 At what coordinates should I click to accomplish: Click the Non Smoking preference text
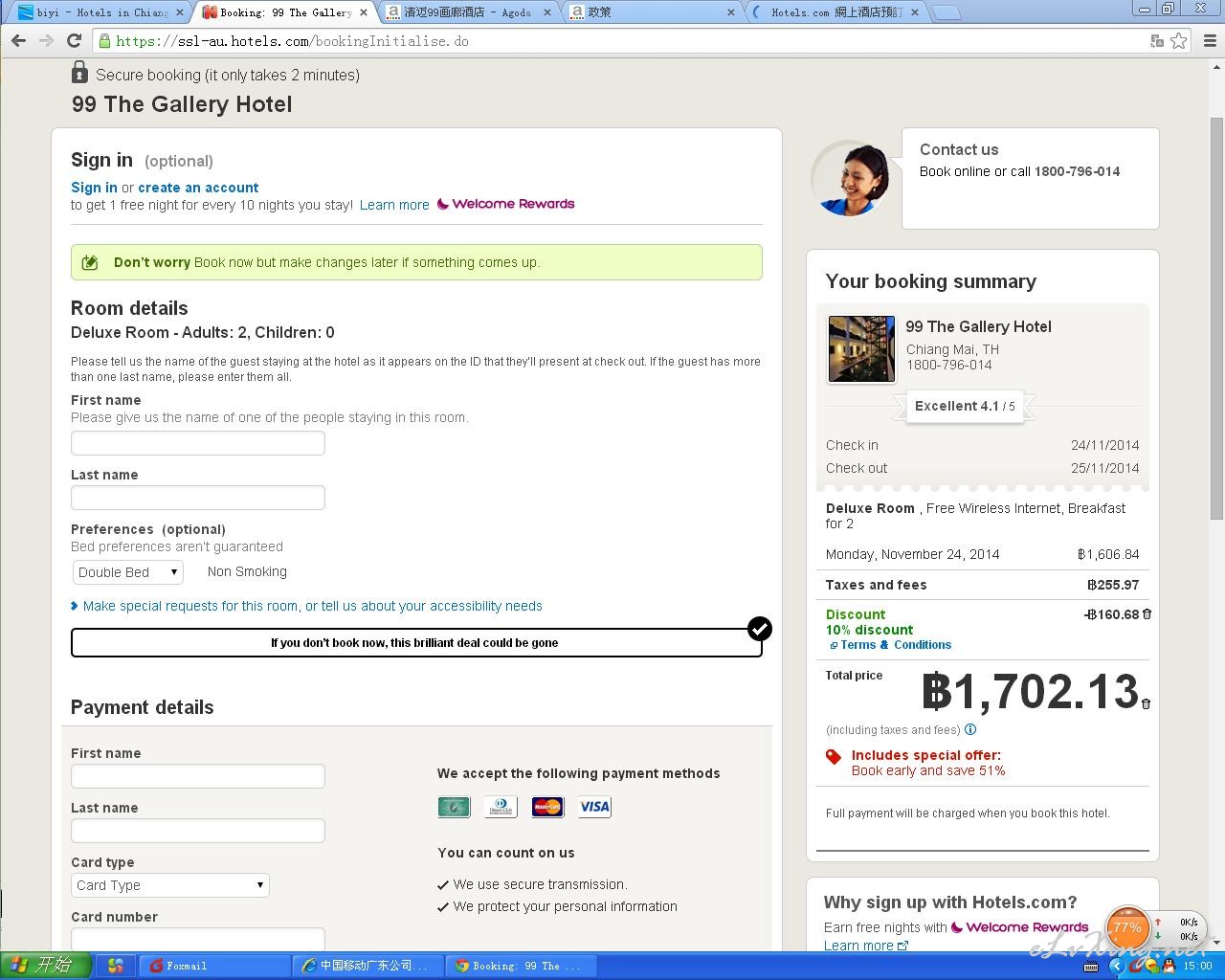(x=247, y=571)
